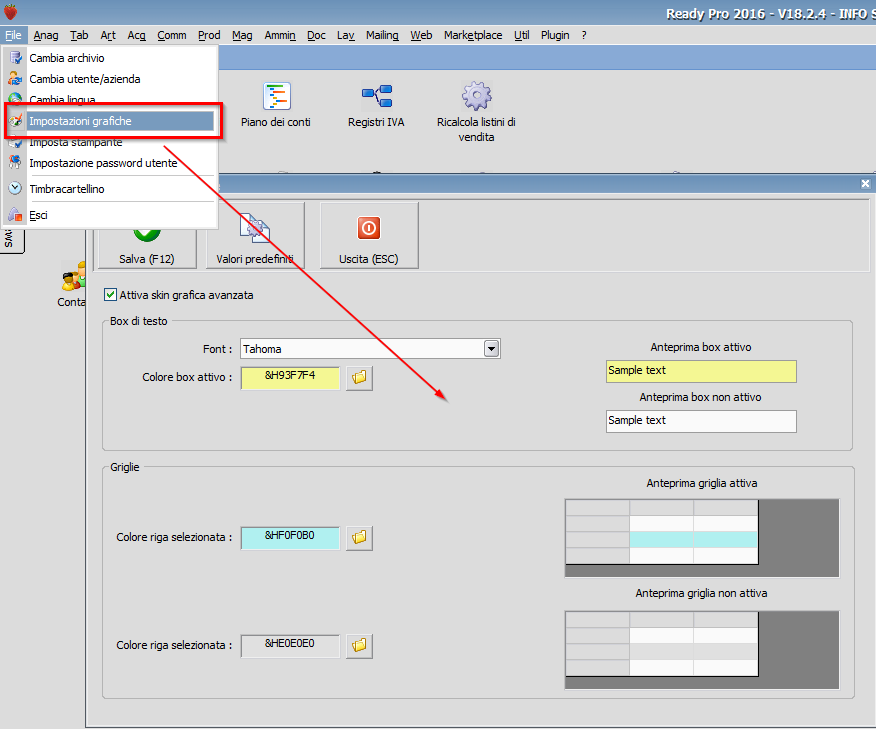
Task: Open color picker for inactive grid row color
Action: point(359,646)
